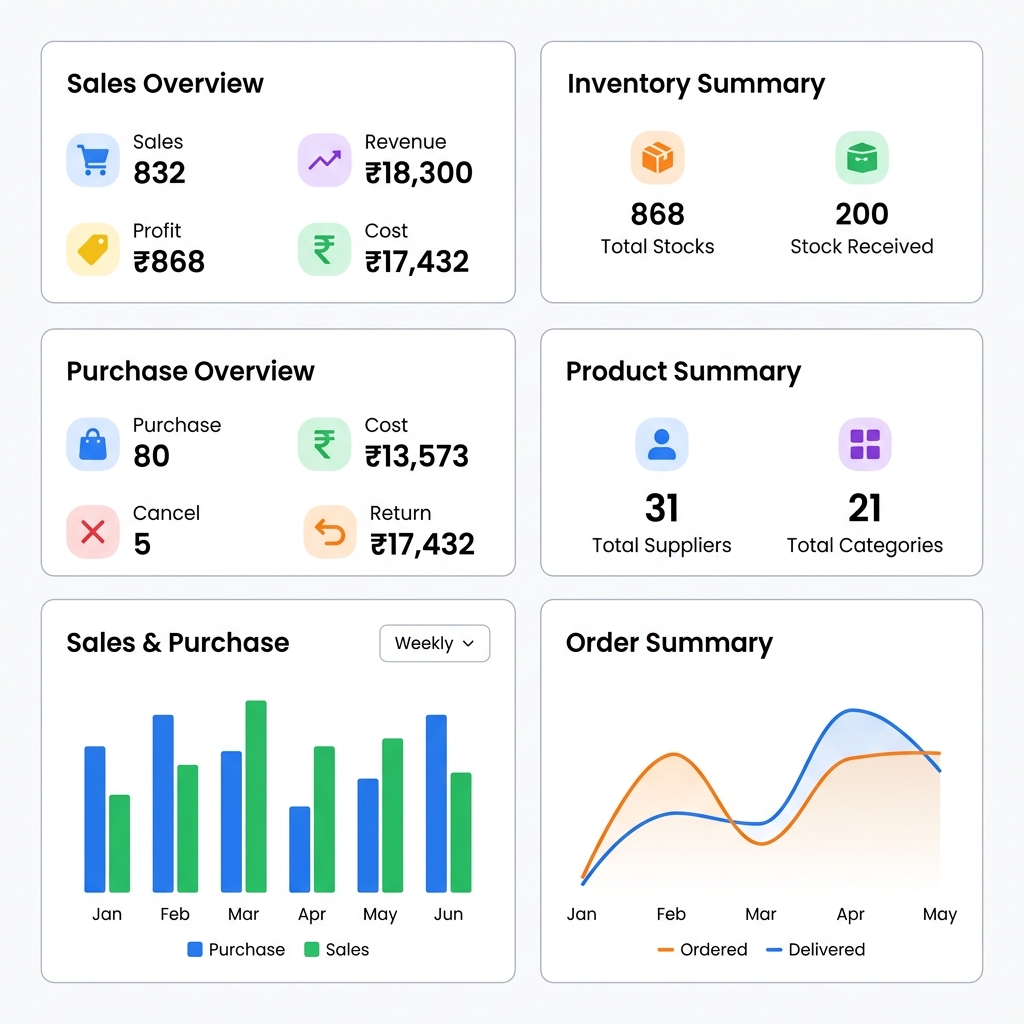Click the blue Delivered legend marker
Screen dimensions: 1024x1024
(x=774, y=950)
